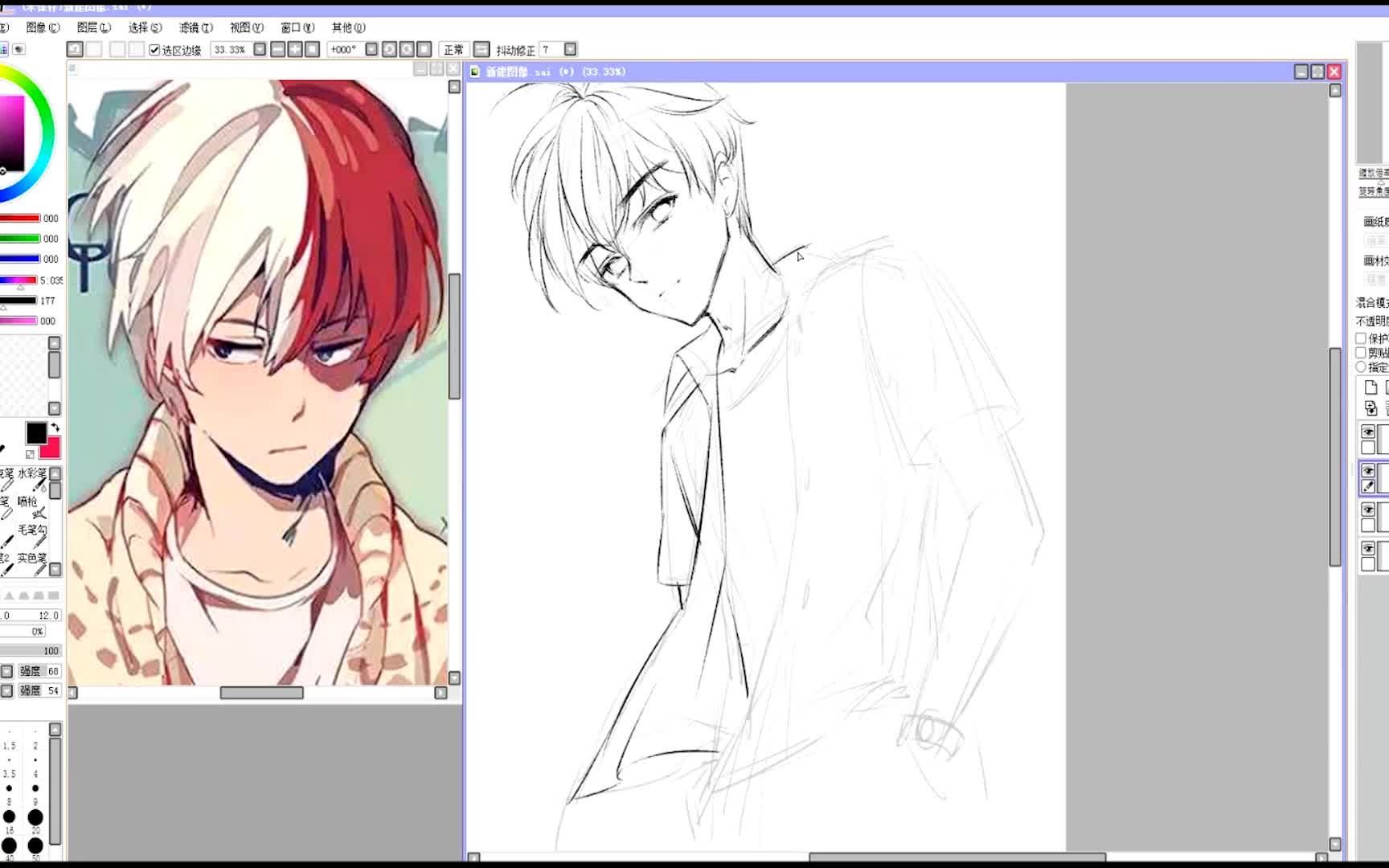Toggle the 剪贴 clipping group checkbox
The width and height of the screenshot is (1389, 868).
(x=1361, y=352)
